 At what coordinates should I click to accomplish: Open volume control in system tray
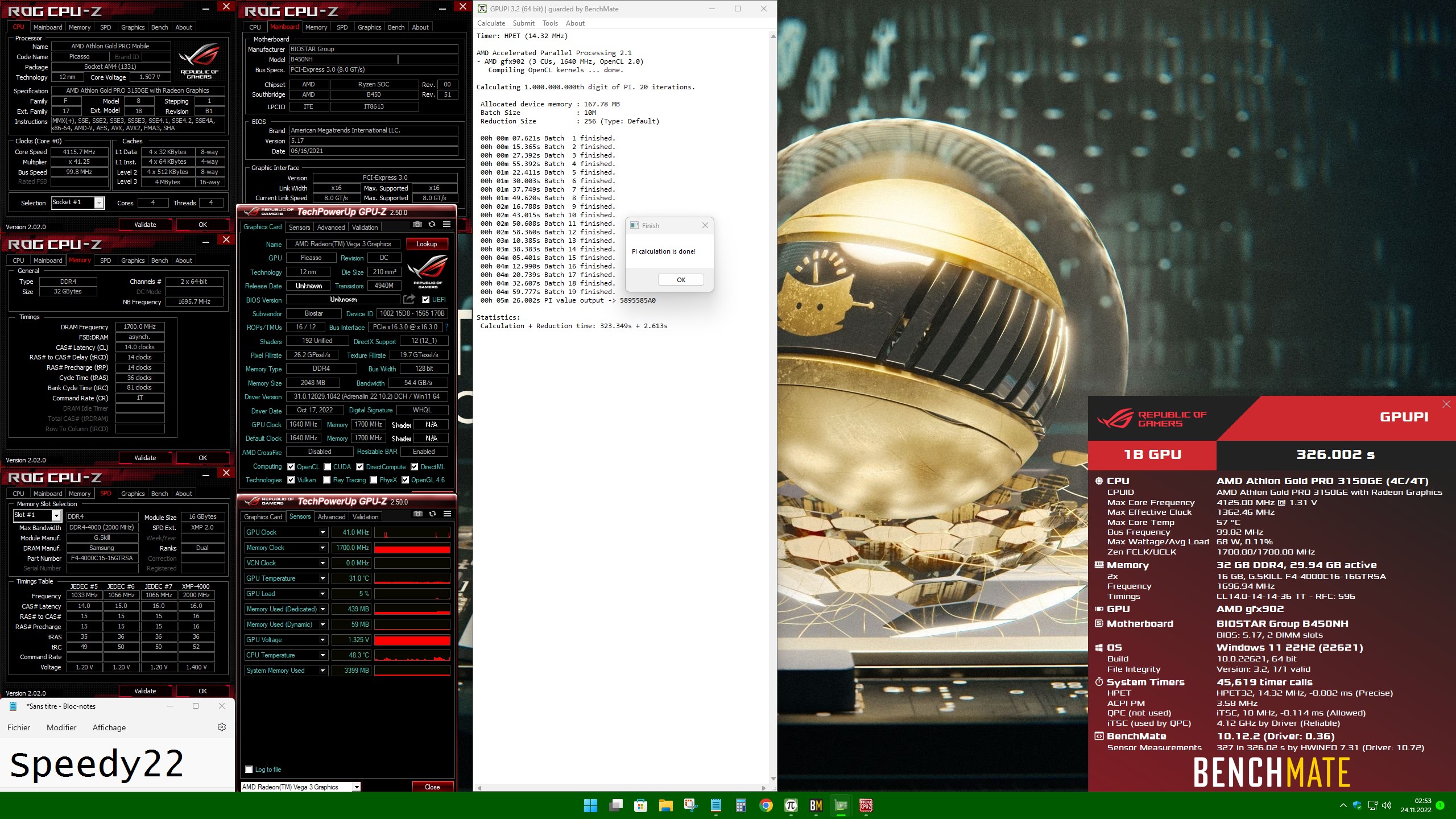click(x=1387, y=805)
